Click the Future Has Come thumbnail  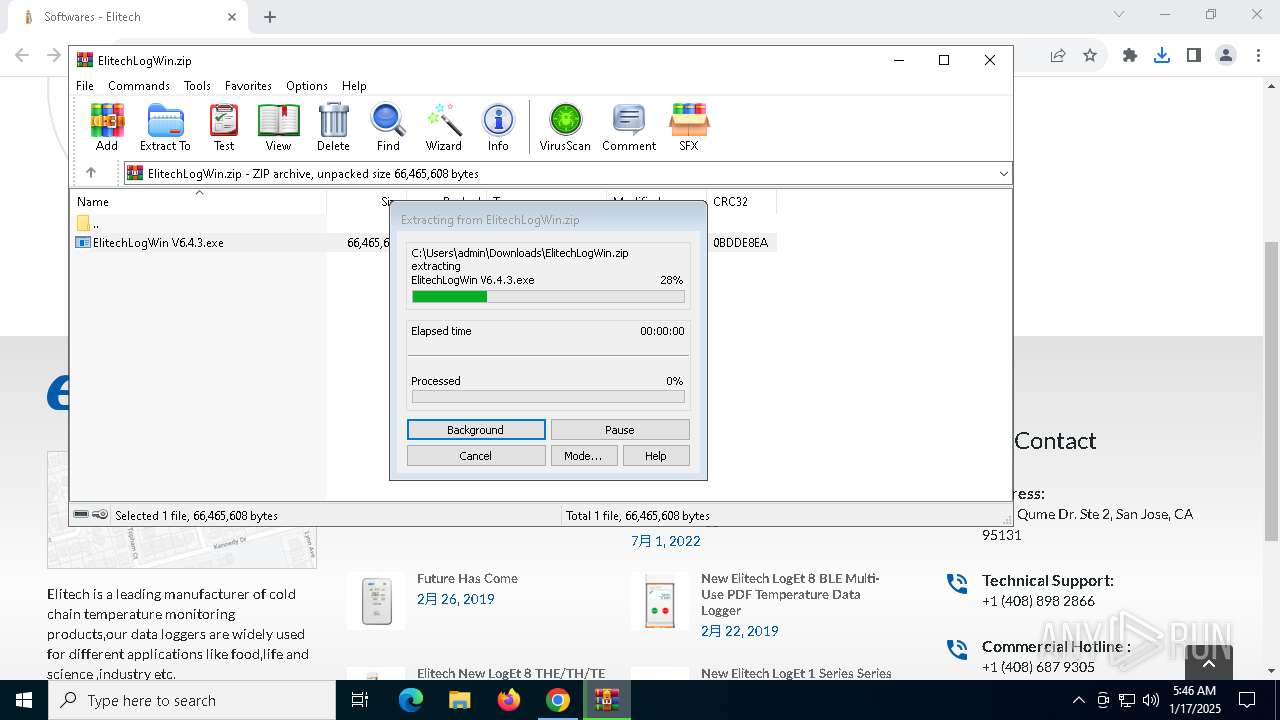coord(376,600)
